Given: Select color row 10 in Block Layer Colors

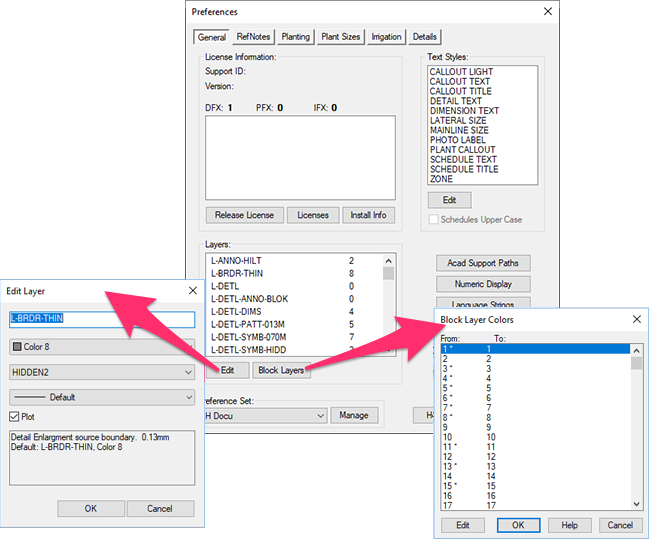Looking at the screenshot, I should click(536, 437).
